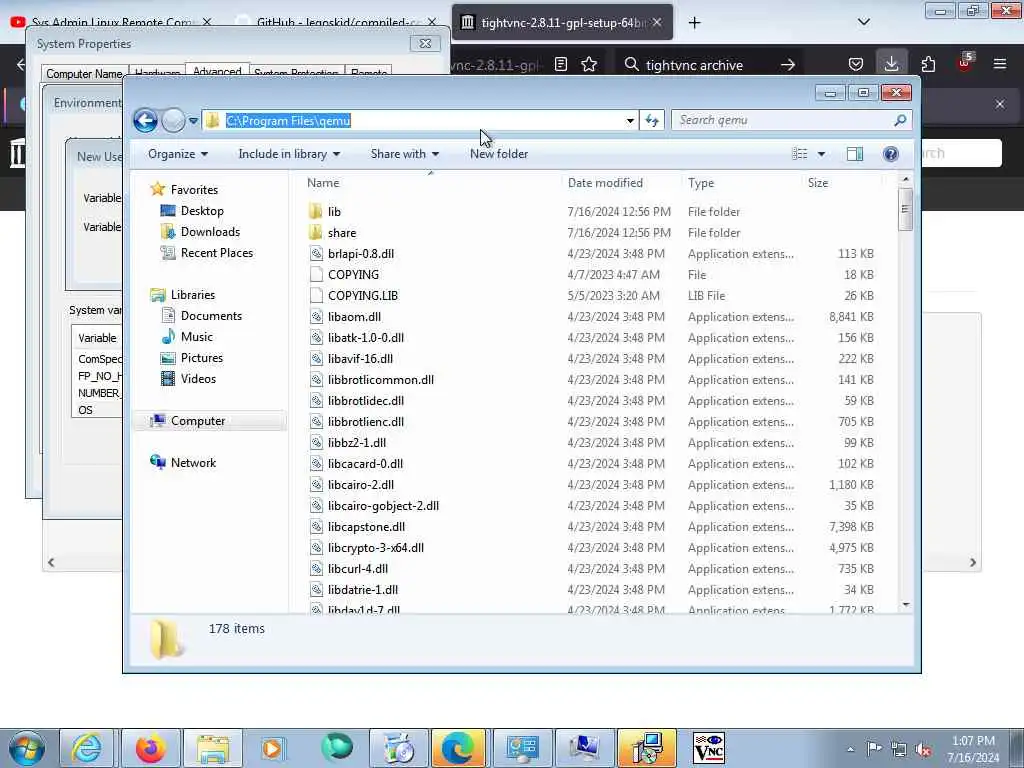Switch to the tightvnc-2.8.11-gpl-setup browser tab
Screen dimensions: 1024x768
(x=562, y=22)
